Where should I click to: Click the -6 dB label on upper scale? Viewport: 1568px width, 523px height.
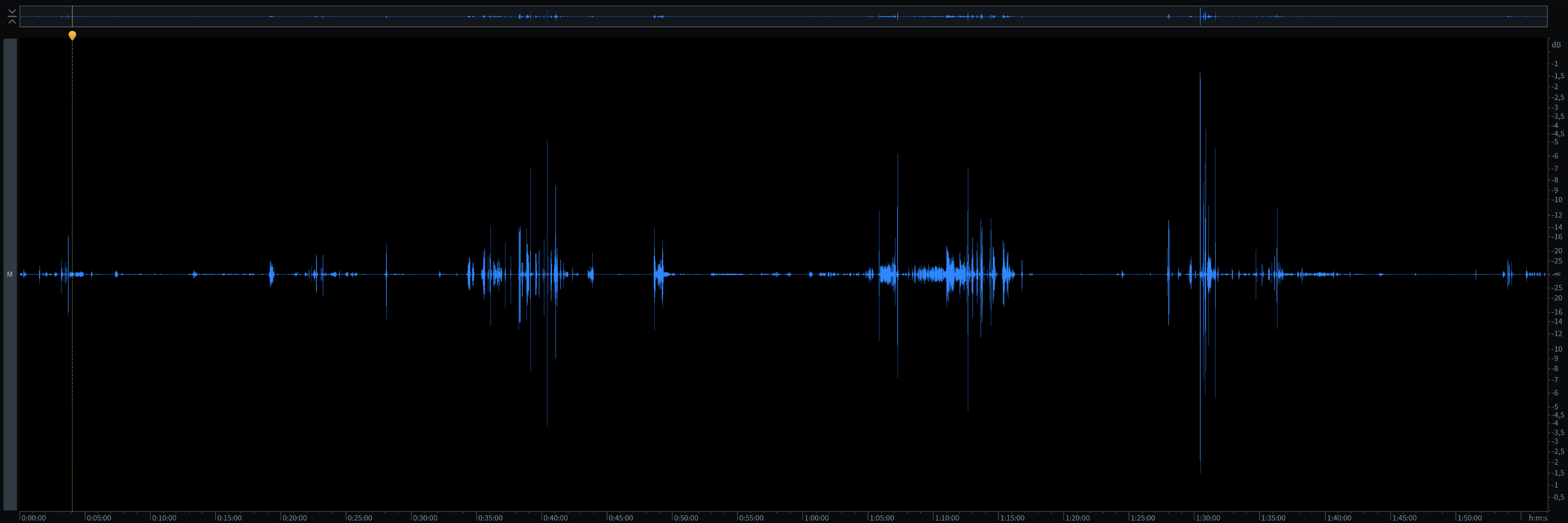[x=1555, y=156]
